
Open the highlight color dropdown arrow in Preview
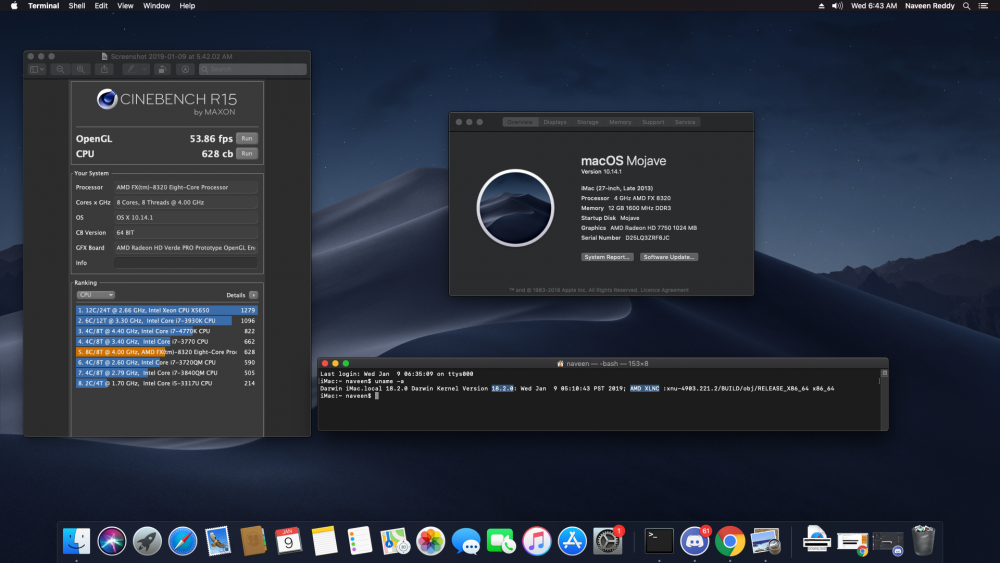145,69
